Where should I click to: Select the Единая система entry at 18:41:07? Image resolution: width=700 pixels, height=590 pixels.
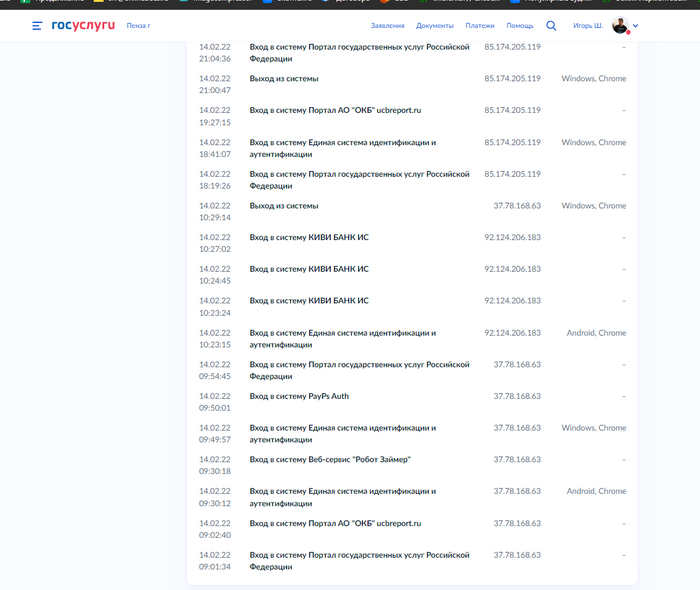pyautogui.click(x=342, y=148)
